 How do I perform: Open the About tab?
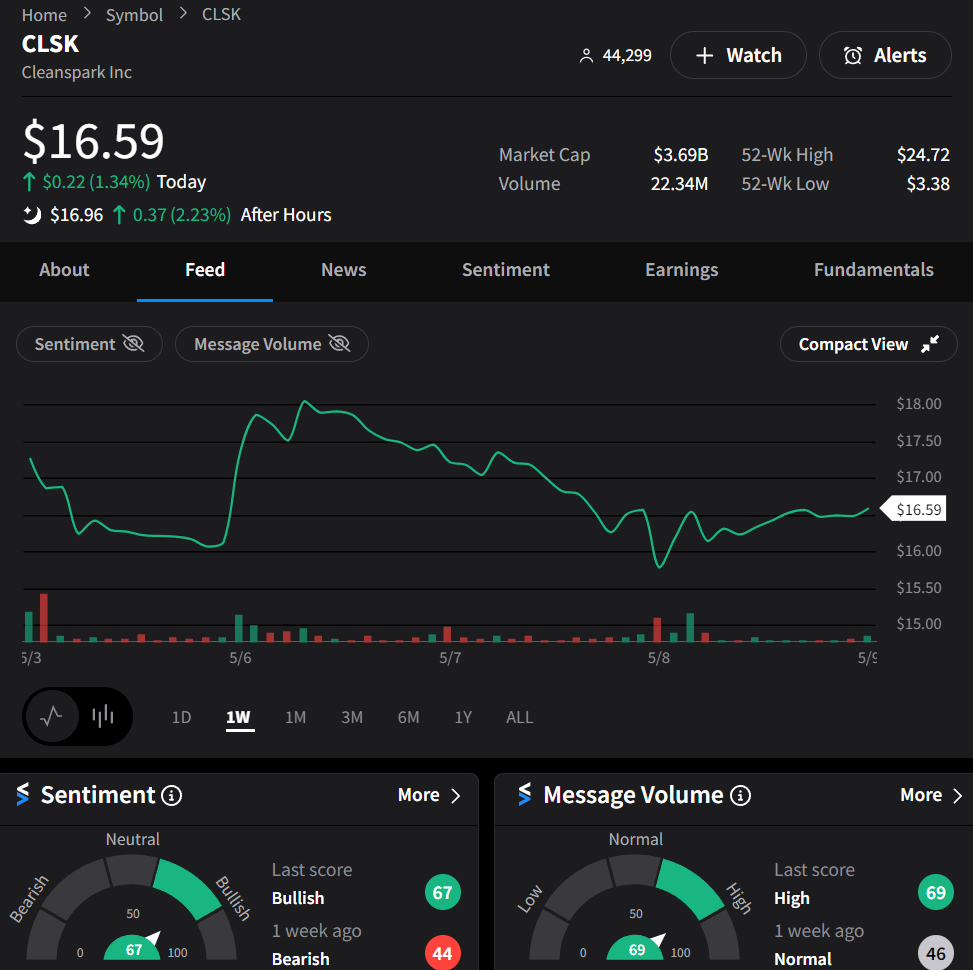tap(65, 270)
